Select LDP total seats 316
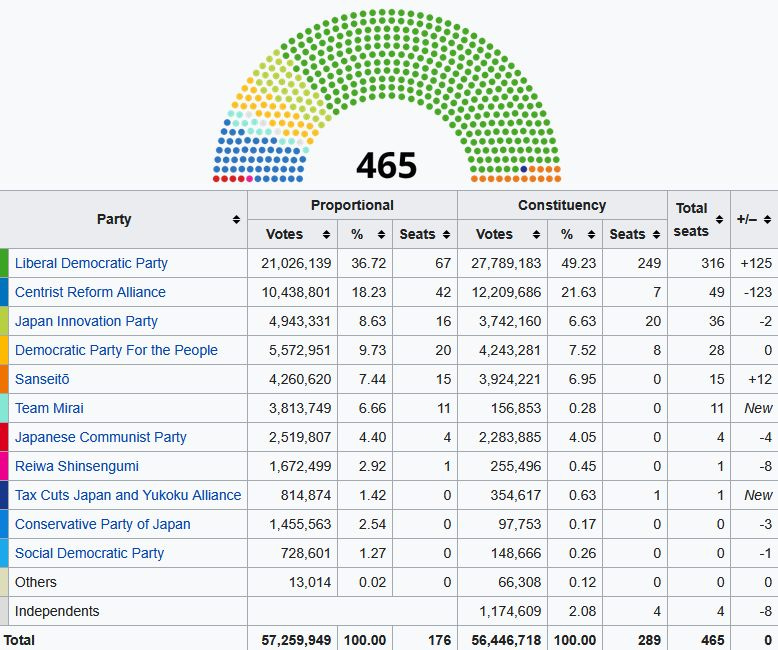Image resolution: width=778 pixels, height=650 pixels. [713, 263]
